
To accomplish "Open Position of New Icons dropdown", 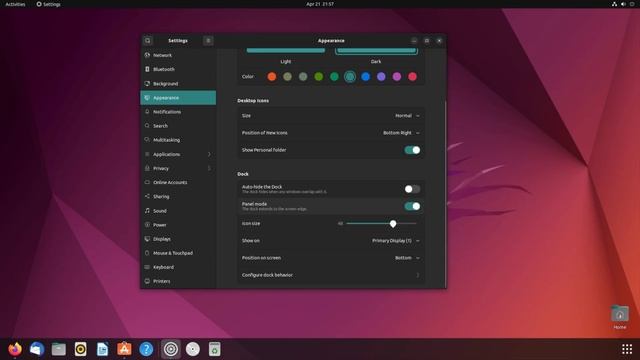I will click(x=401, y=133).
